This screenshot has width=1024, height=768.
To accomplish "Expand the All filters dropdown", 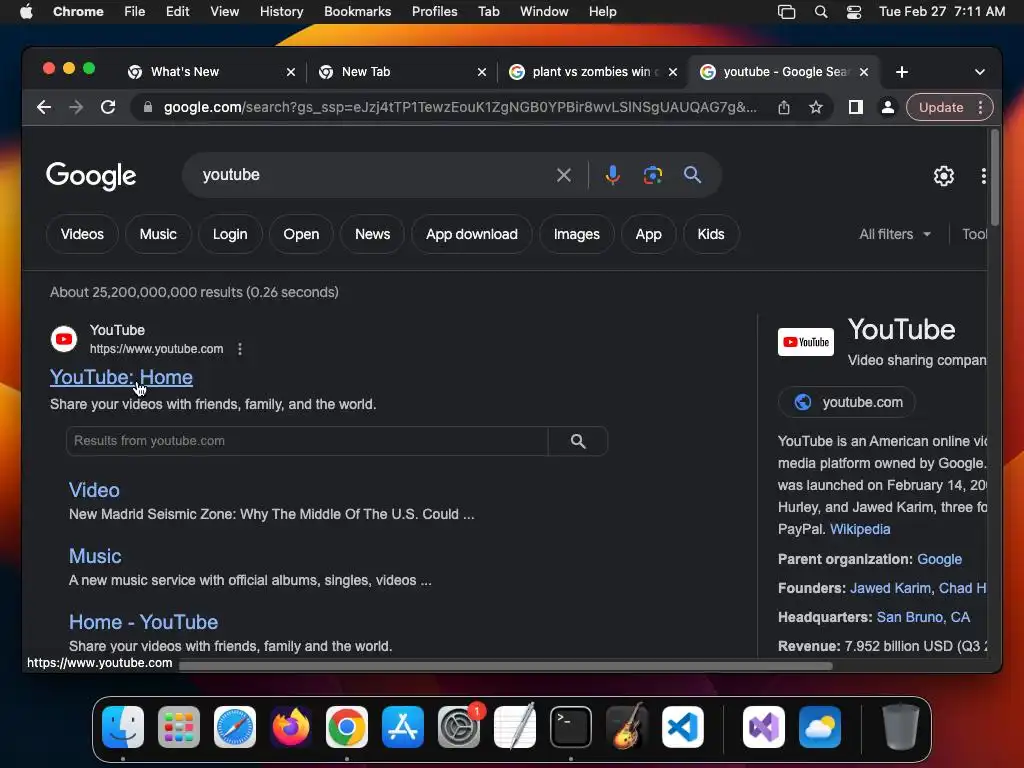I will point(895,234).
